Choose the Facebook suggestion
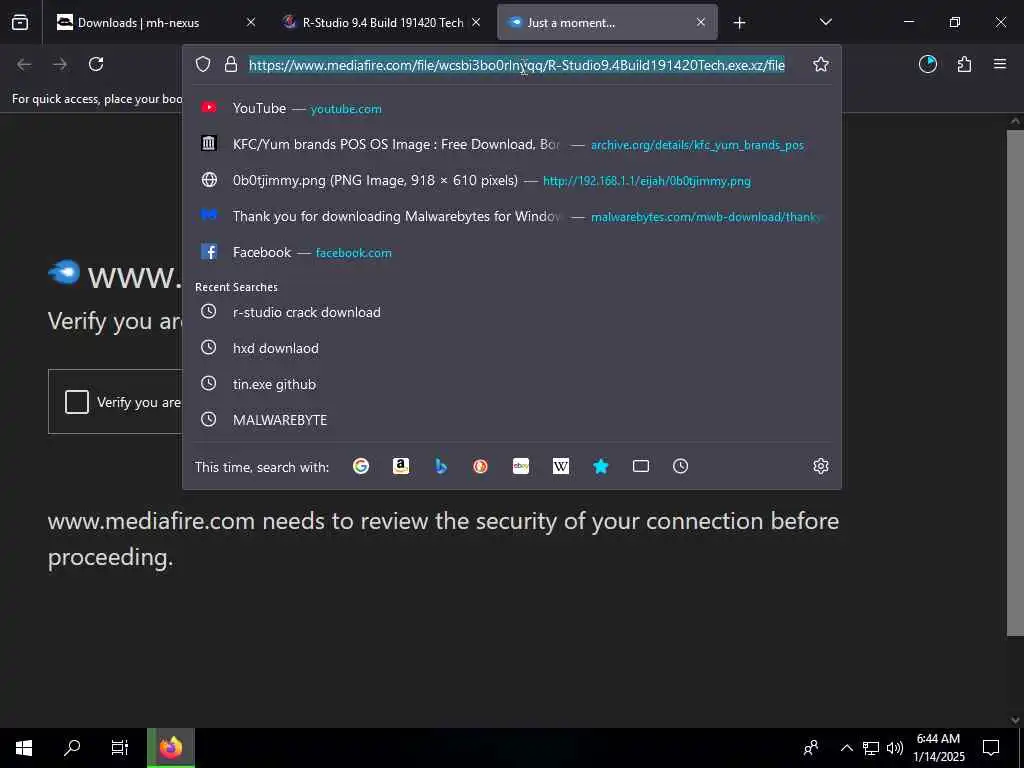This screenshot has width=1024, height=768. coord(511,252)
